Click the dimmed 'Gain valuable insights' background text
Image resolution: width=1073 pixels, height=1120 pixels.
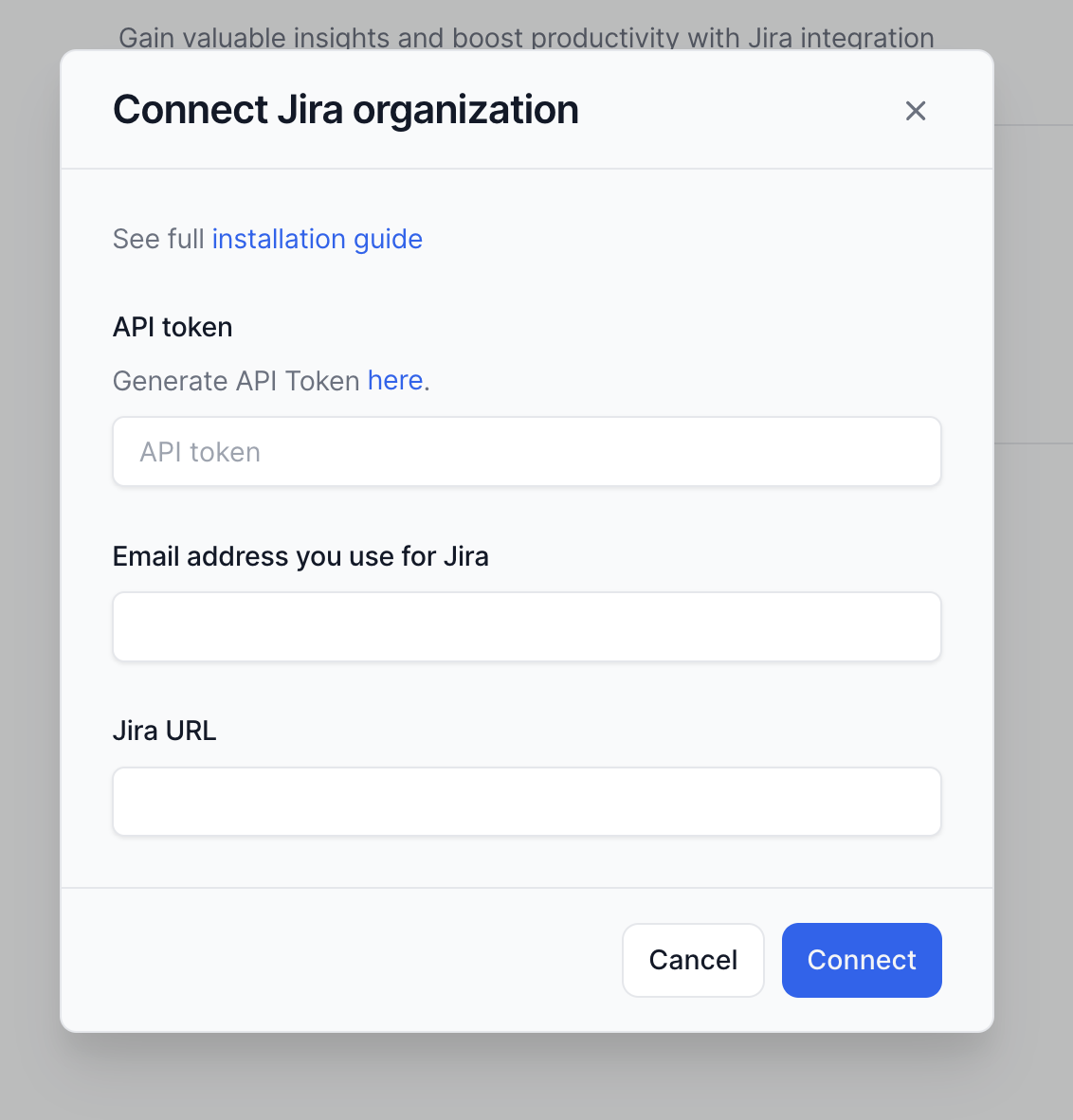click(526, 37)
